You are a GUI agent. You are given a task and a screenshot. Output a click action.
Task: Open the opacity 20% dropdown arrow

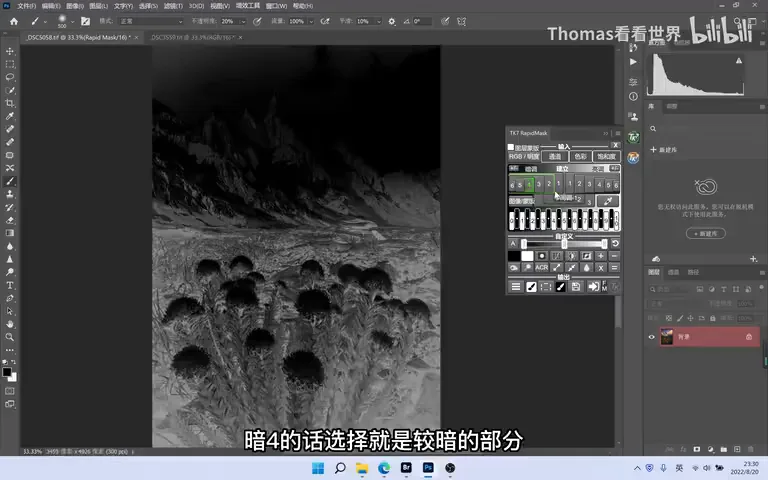[242, 22]
